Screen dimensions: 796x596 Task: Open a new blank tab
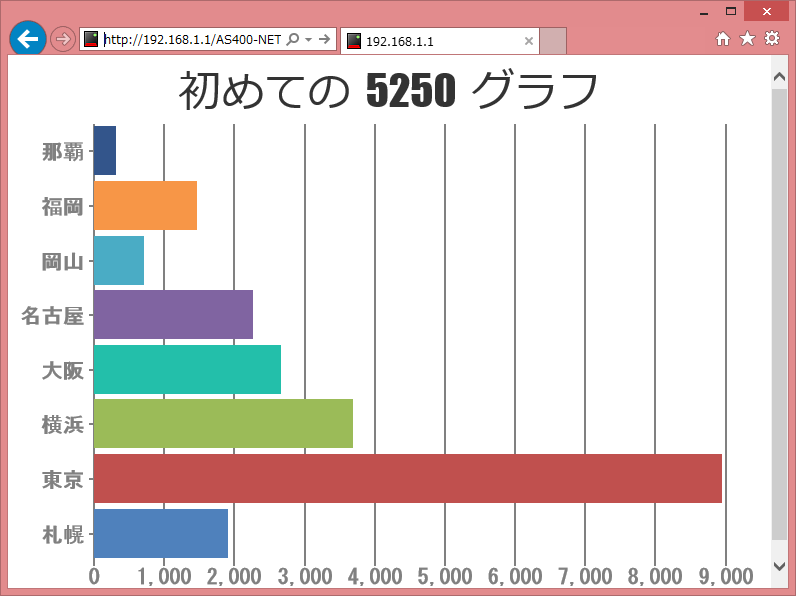click(x=553, y=41)
